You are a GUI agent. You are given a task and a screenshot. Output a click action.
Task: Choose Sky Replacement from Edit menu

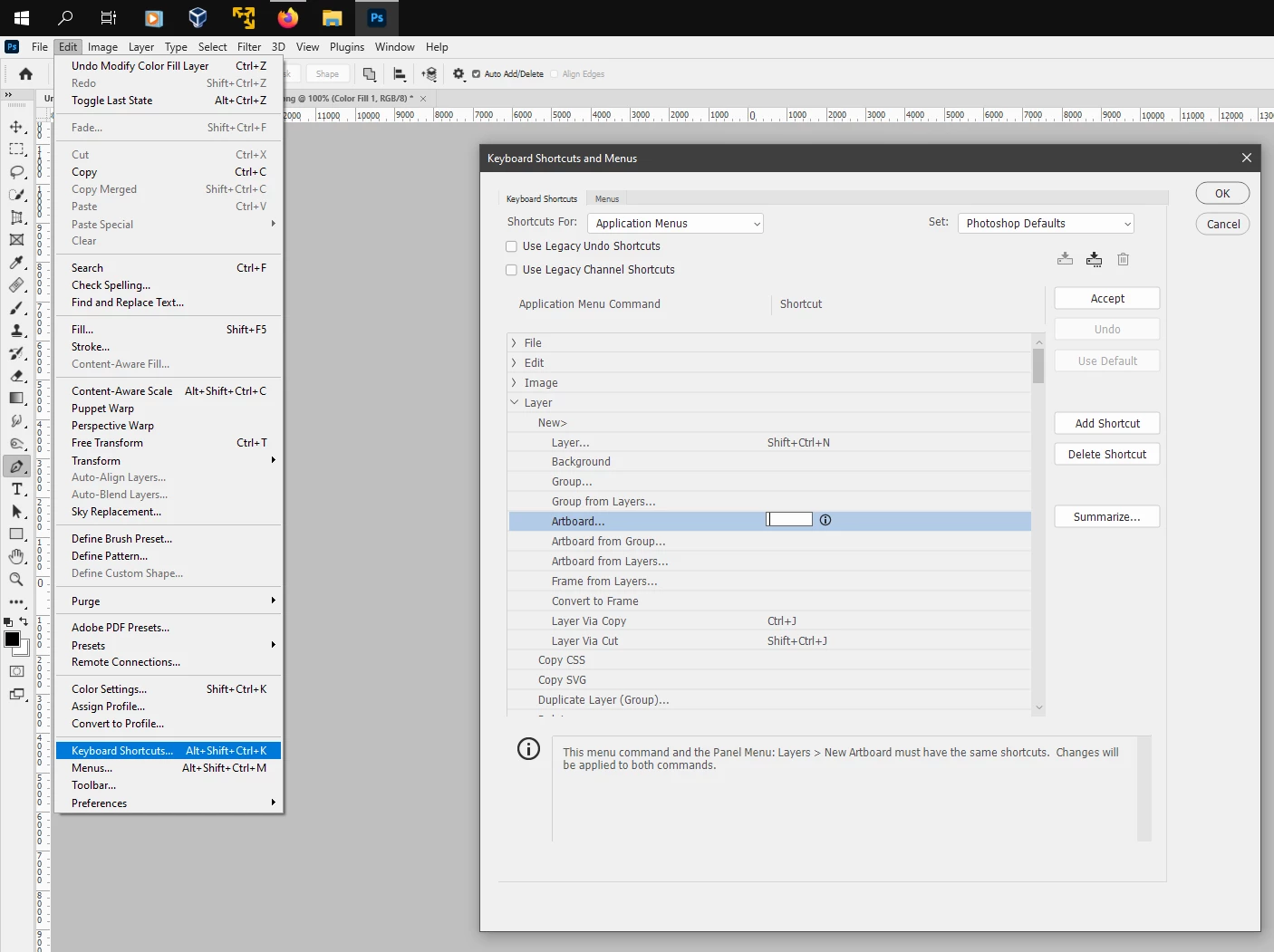(x=169, y=512)
